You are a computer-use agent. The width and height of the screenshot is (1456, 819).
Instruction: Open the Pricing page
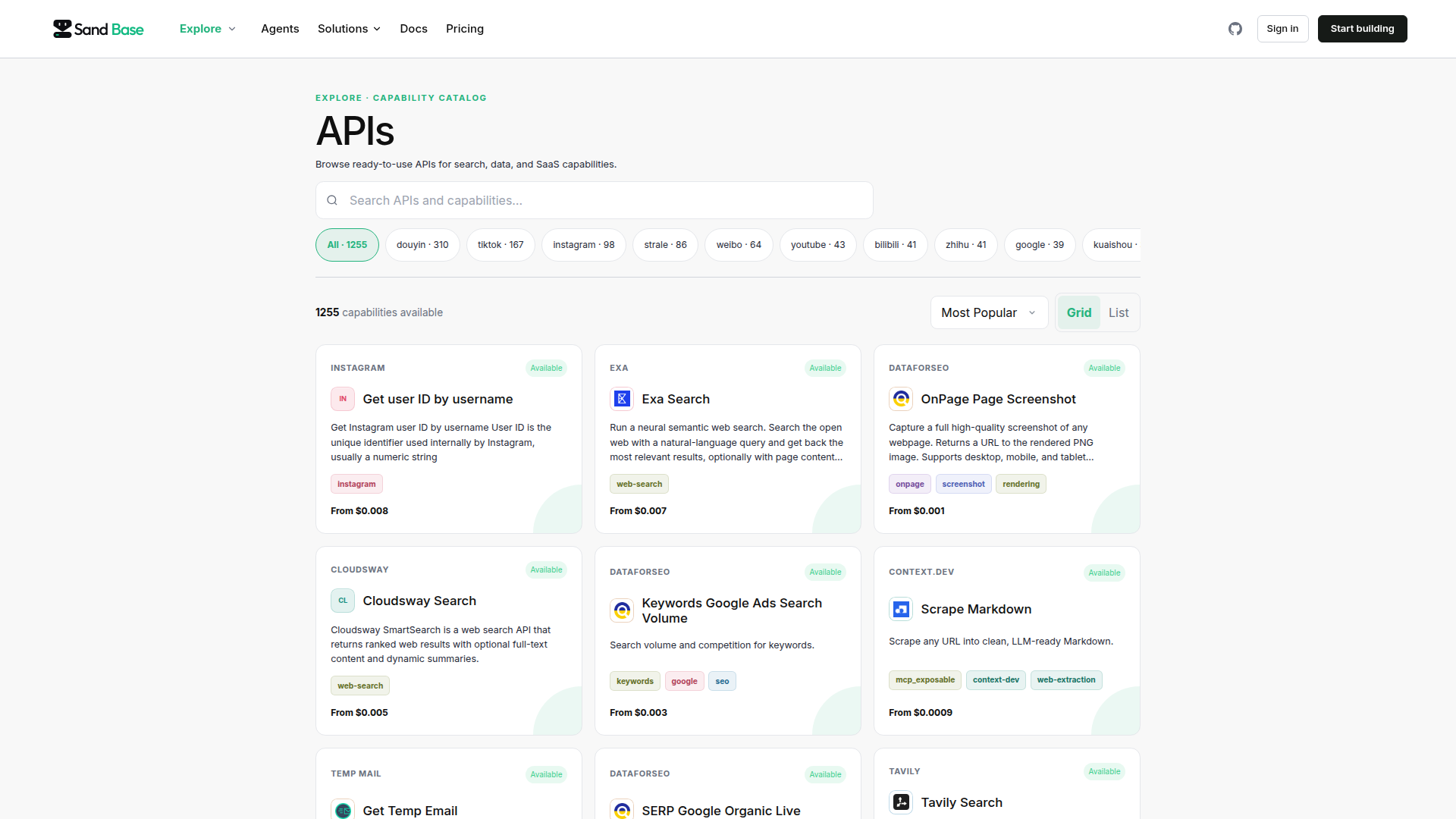(x=465, y=29)
